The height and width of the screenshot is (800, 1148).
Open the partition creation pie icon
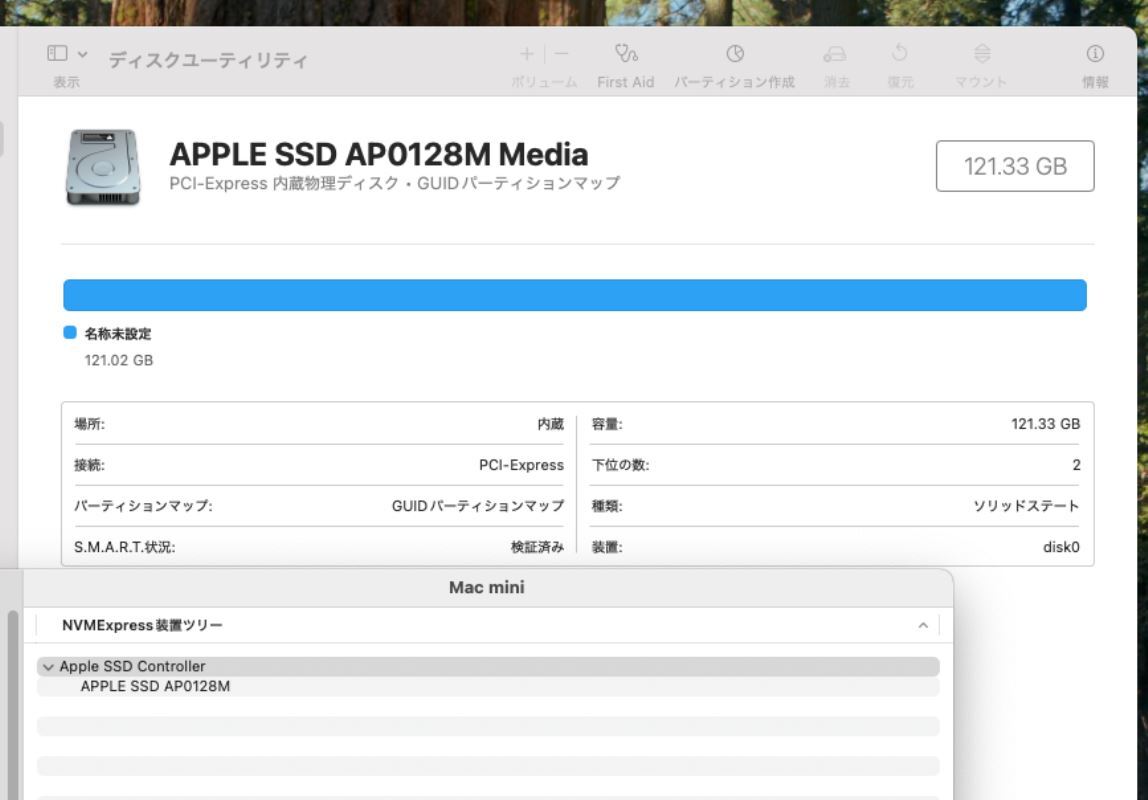tap(734, 54)
